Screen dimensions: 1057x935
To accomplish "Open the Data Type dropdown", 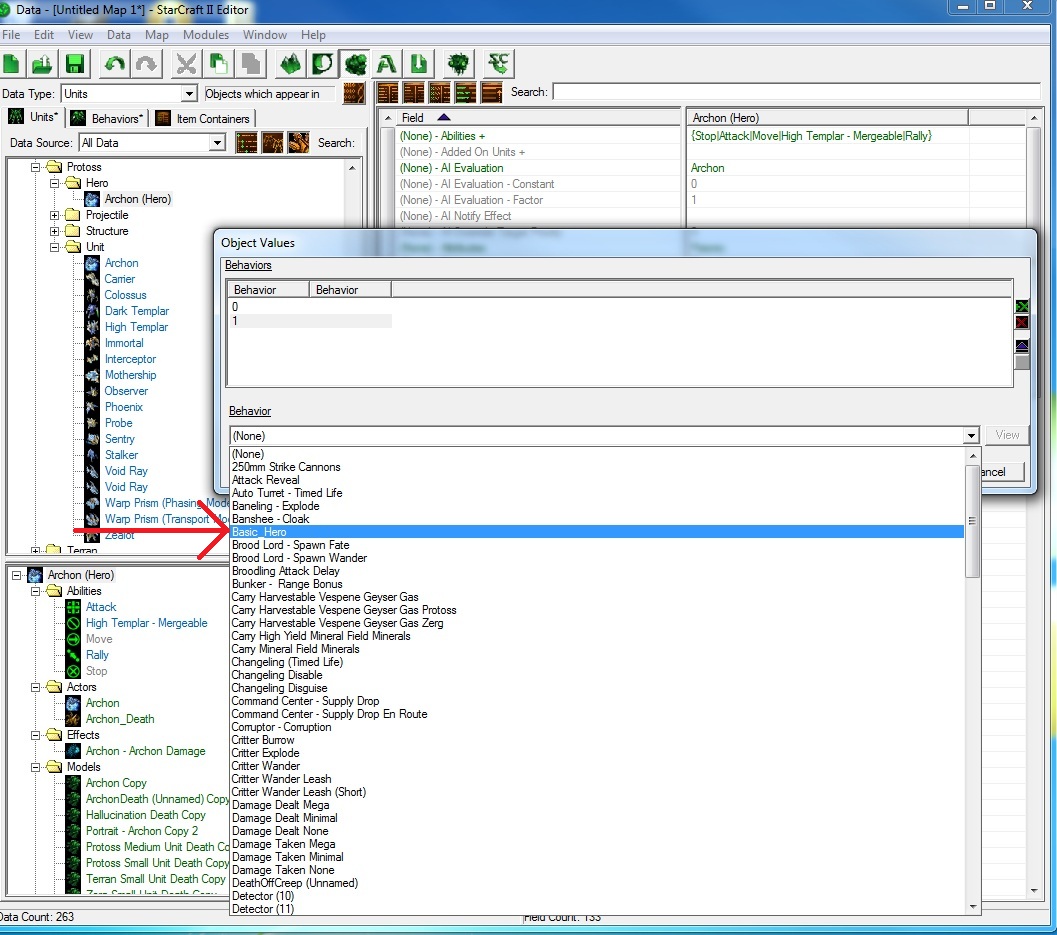I will pyautogui.click(x=189, y=94).
